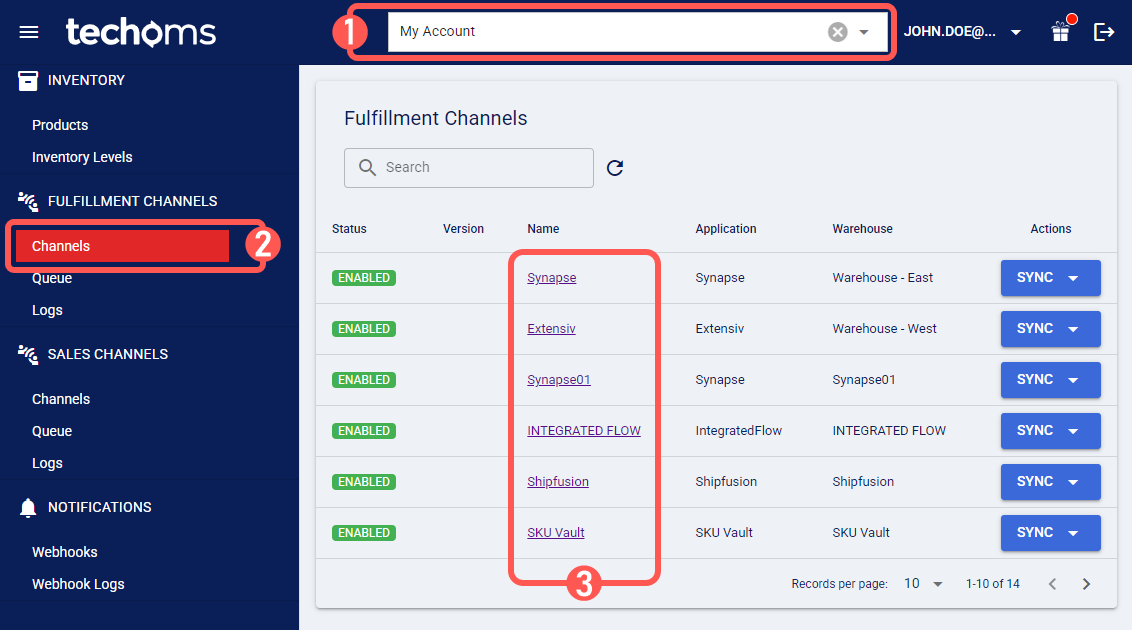Sync the Shipfusion channel
Viewport: 1132px width, 630px height.
[x=1050, y=482]
